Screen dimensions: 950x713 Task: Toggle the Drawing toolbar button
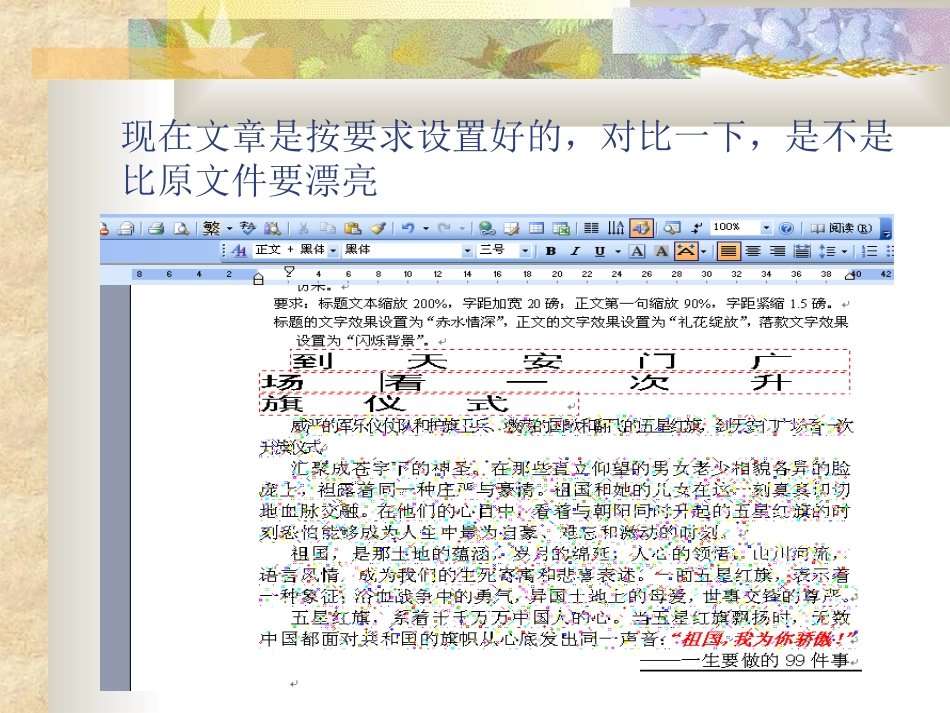[641, 228]
